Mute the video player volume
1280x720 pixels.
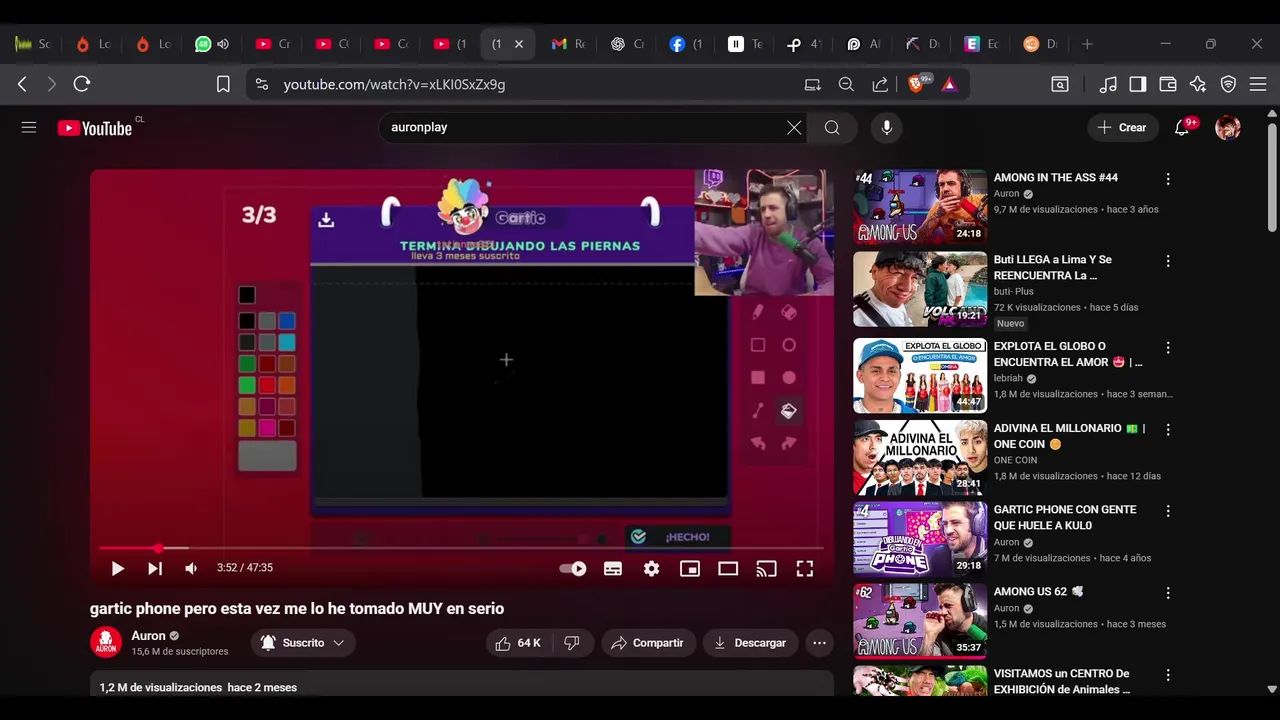(x=191, y=568)
